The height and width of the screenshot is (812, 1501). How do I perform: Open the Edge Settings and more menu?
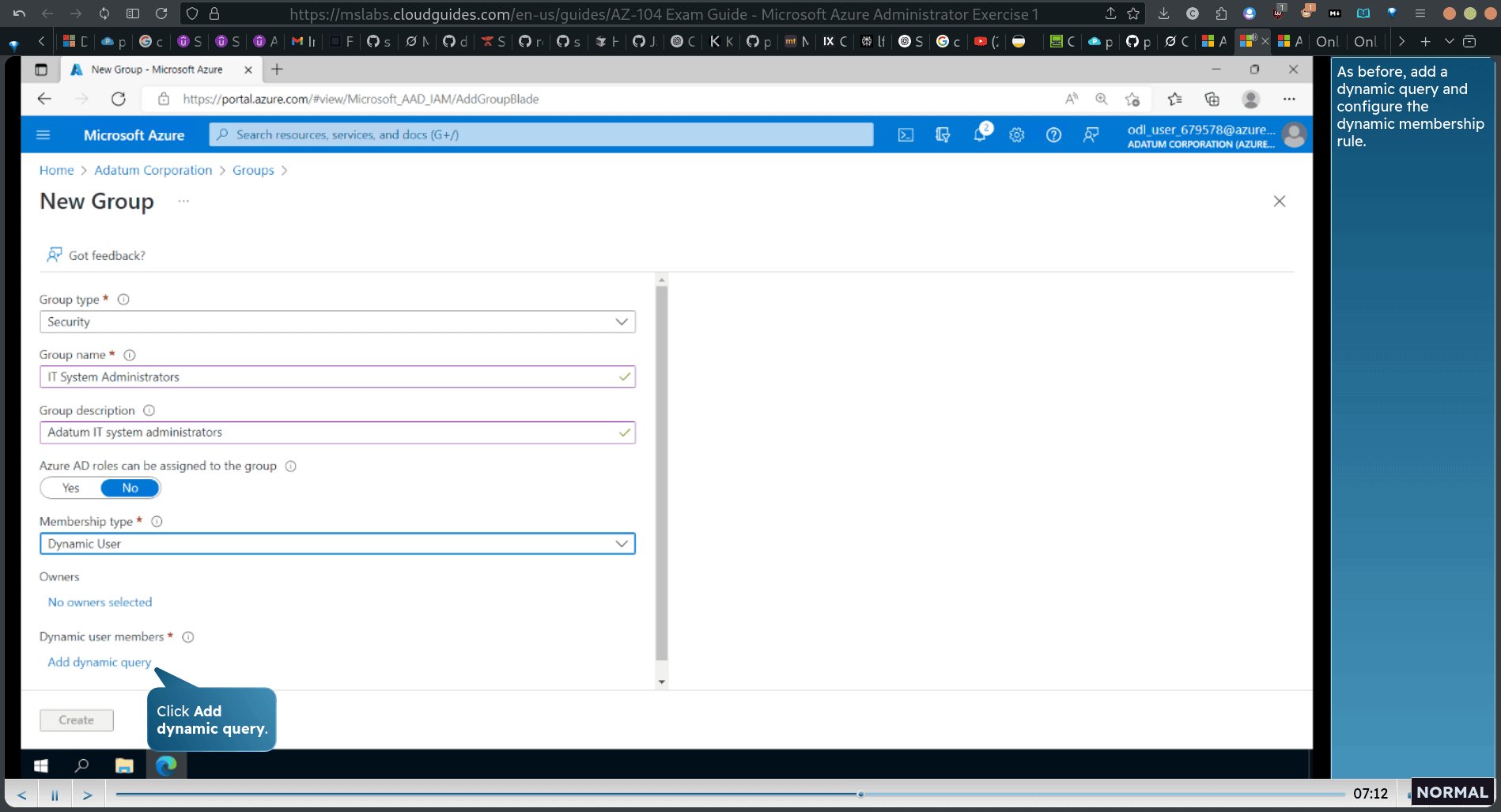click(1289, 99)
